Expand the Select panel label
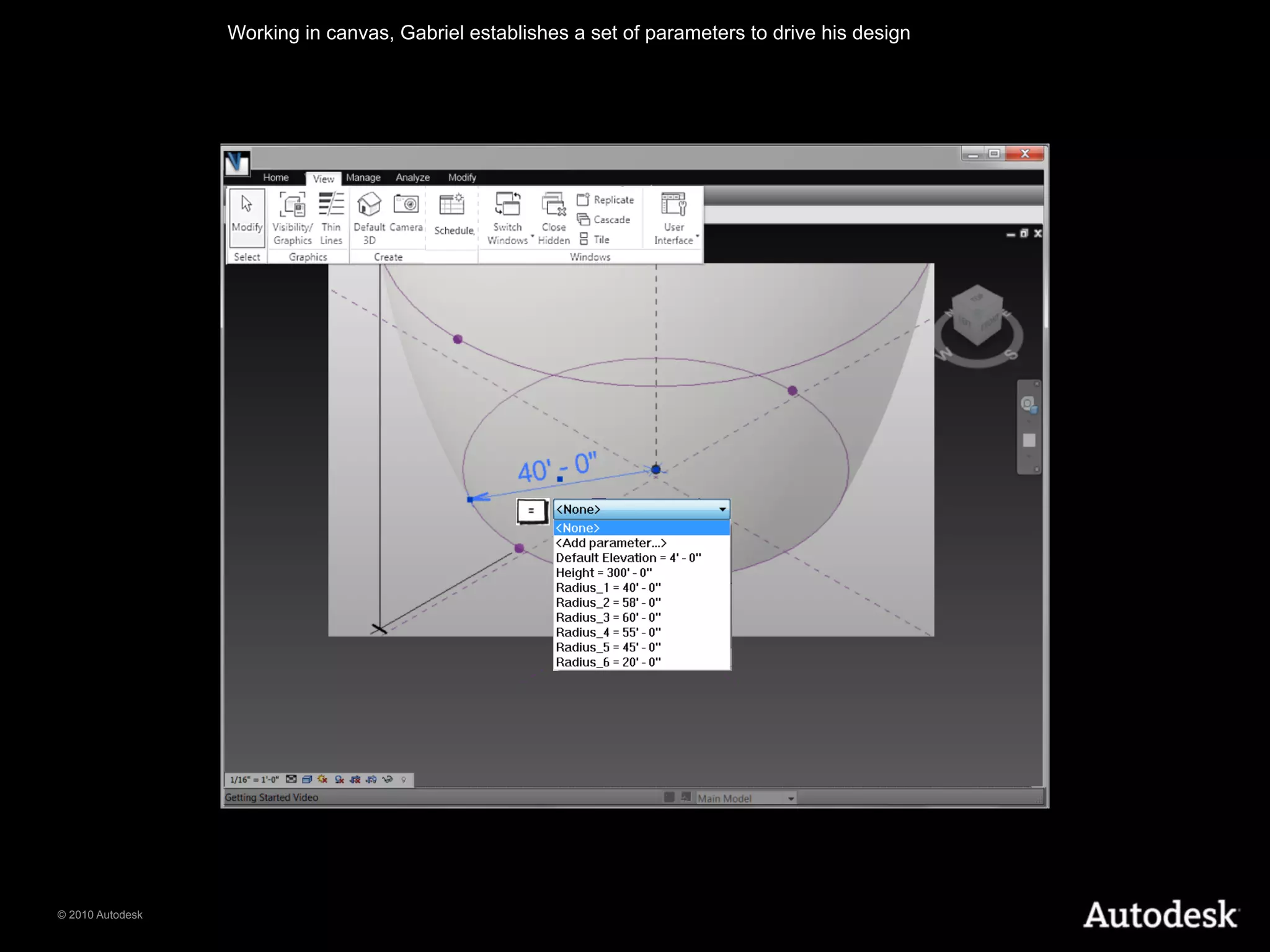 (x=247, y=257)
